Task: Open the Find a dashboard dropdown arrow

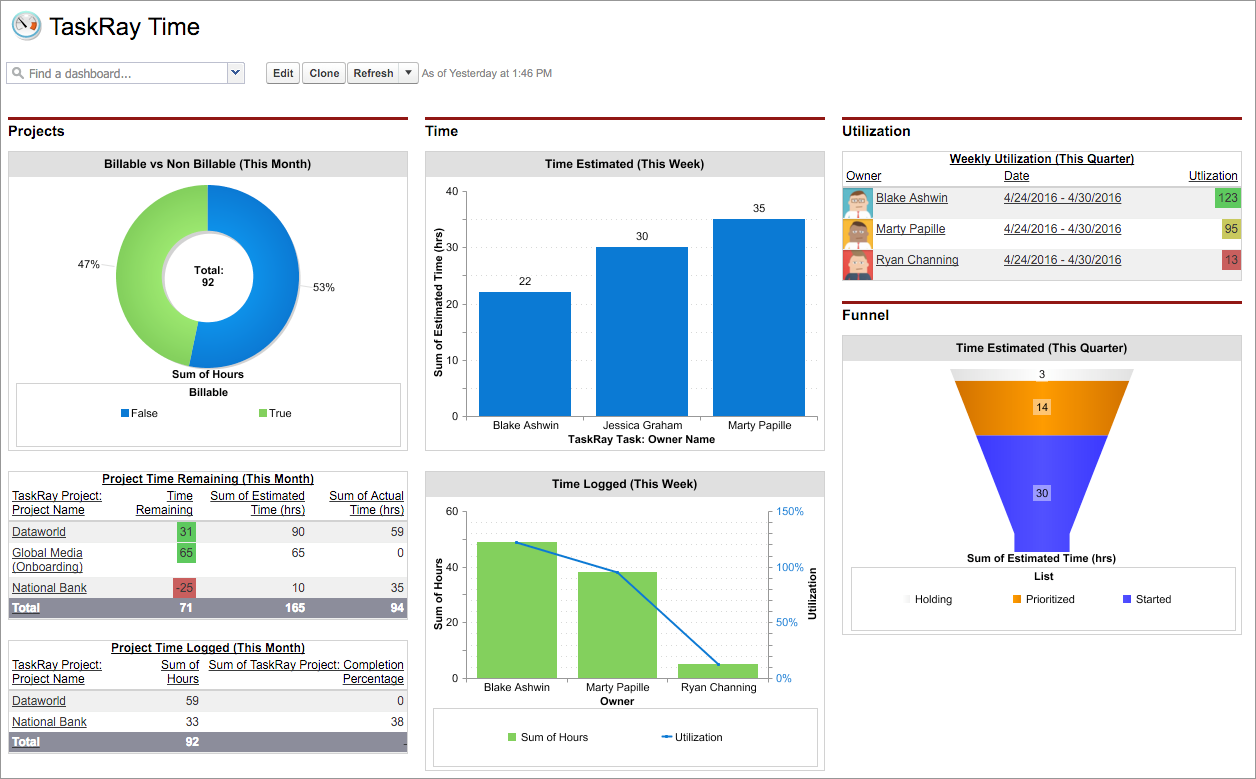Action: [x=236, y=73]
